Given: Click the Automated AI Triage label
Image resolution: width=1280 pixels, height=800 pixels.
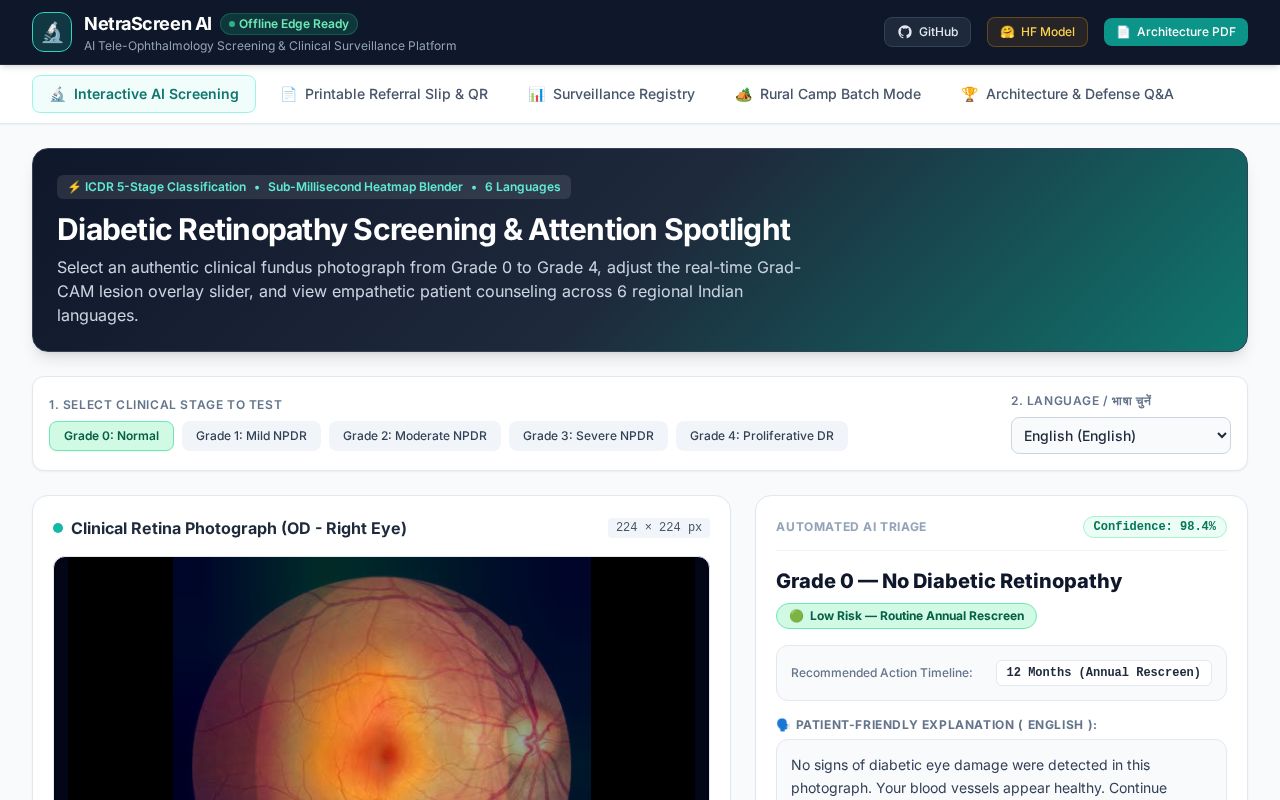Looking at the screenshot, I should pos(851,527).
